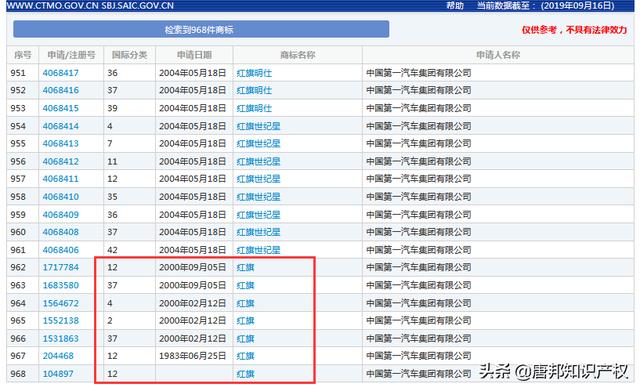The image size is (640, 391).
Task: Open registration number 1564672
Action: tap(61, 303)
